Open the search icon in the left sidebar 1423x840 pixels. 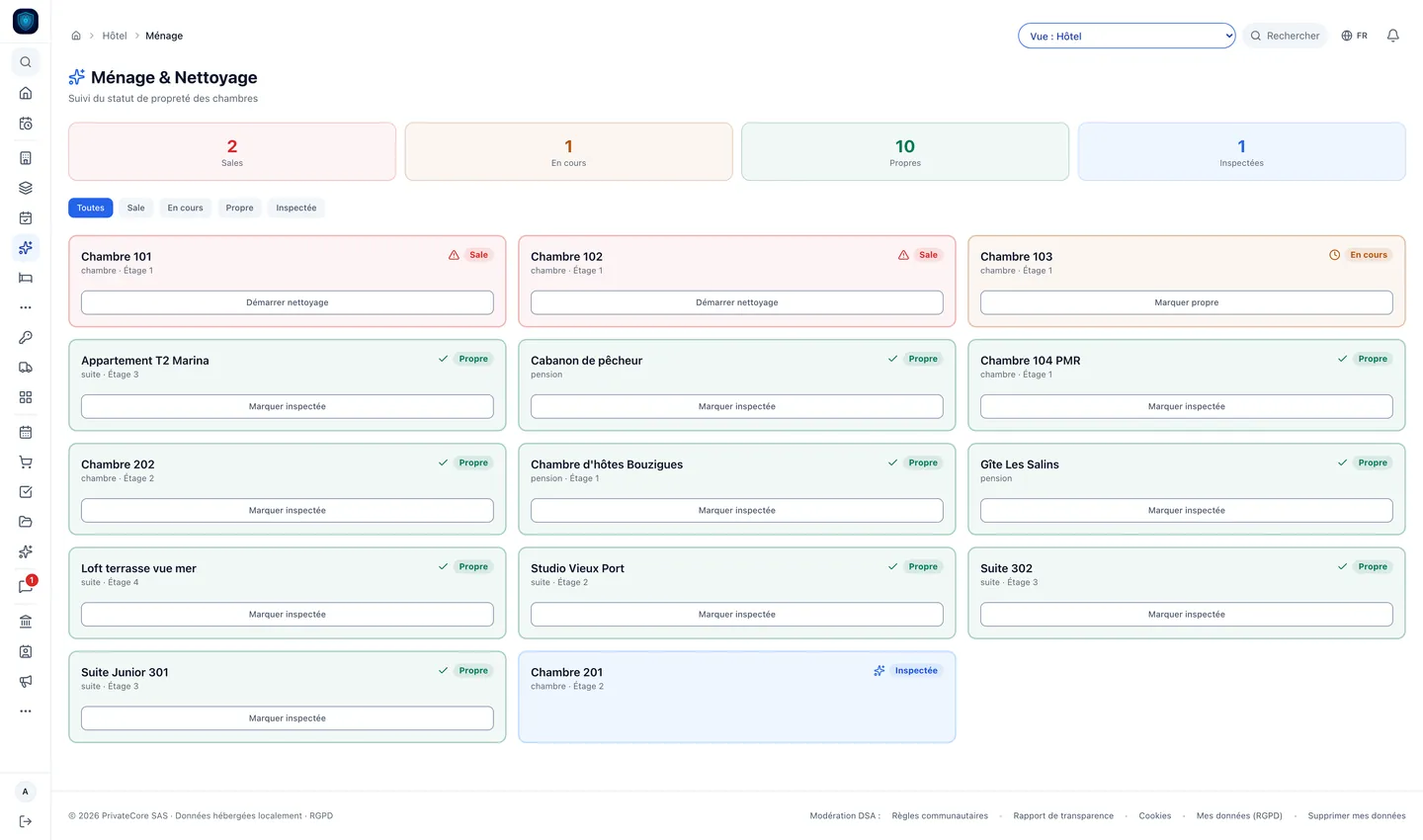point(26,62)
